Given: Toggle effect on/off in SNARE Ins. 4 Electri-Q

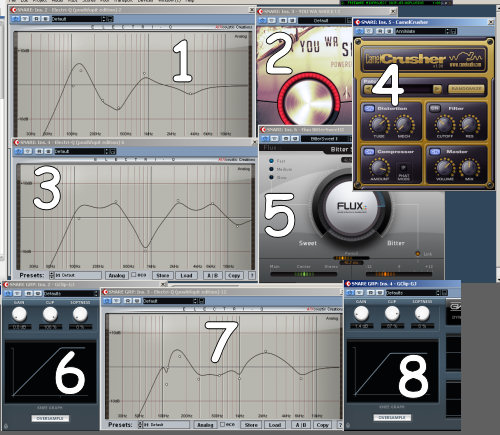Looking at the screenshot, I should [x=18, y=151].
